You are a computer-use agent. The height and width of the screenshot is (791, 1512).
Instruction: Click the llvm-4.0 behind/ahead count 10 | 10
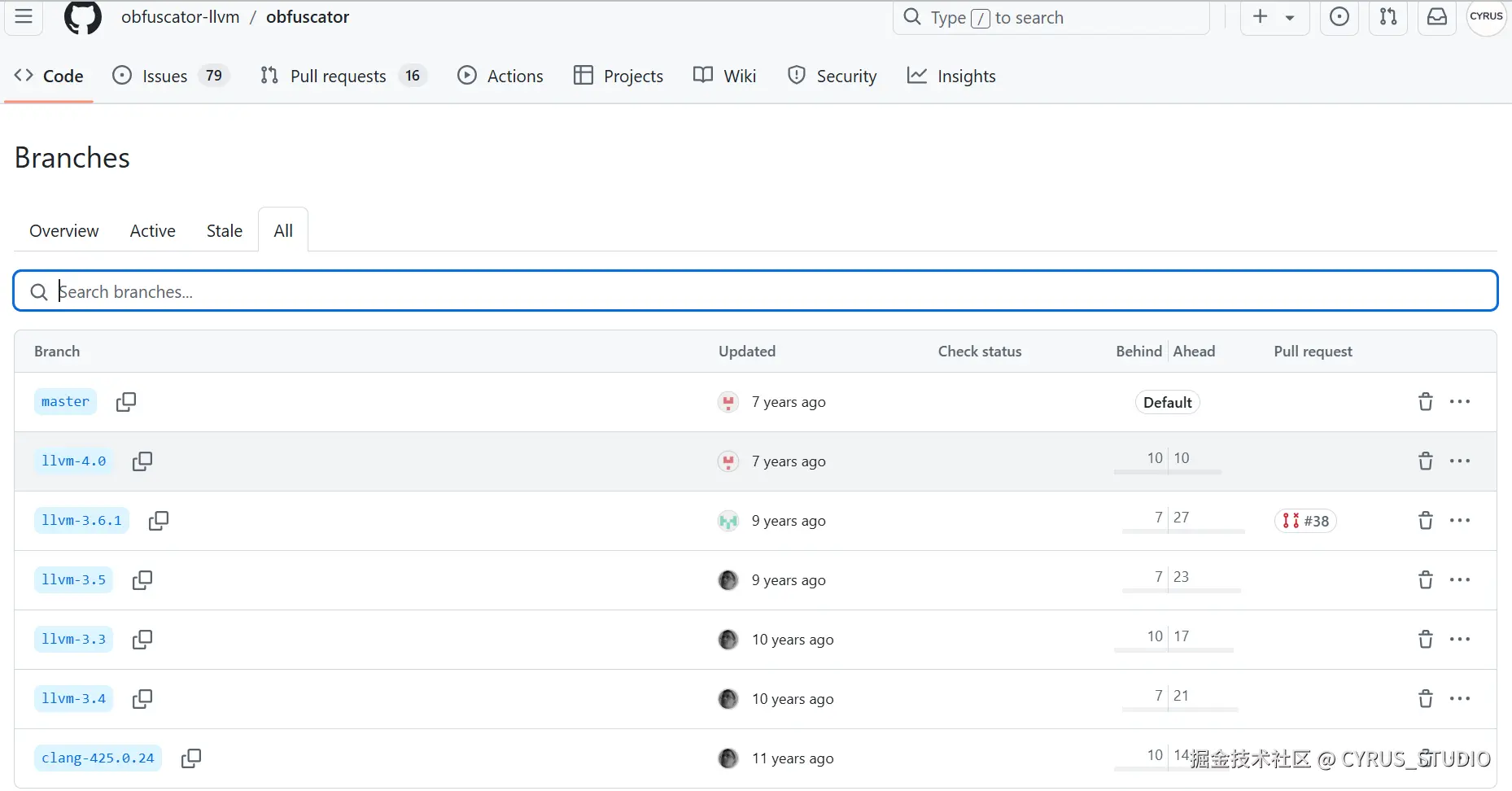(x=1168, y=460)
